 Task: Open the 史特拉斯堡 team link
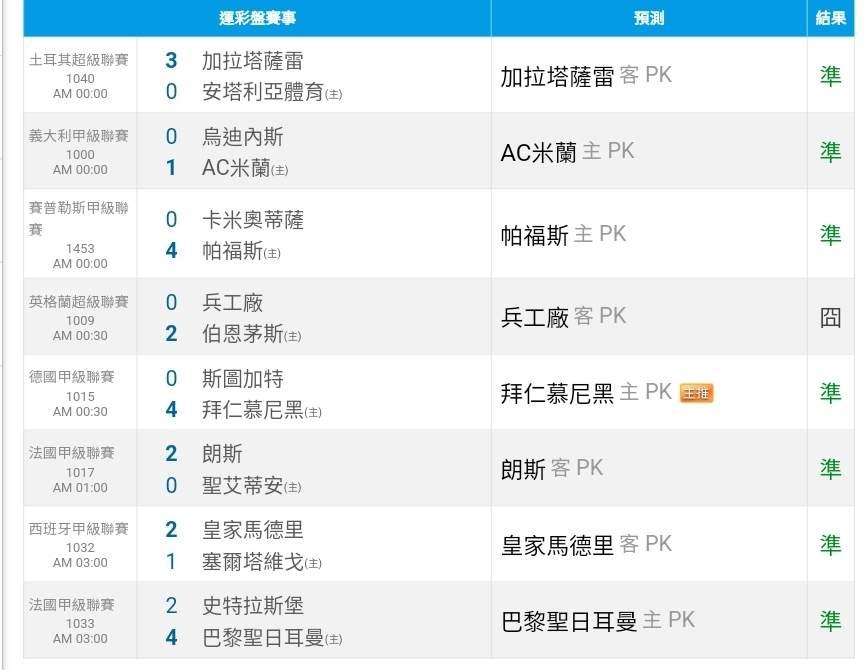253,606
